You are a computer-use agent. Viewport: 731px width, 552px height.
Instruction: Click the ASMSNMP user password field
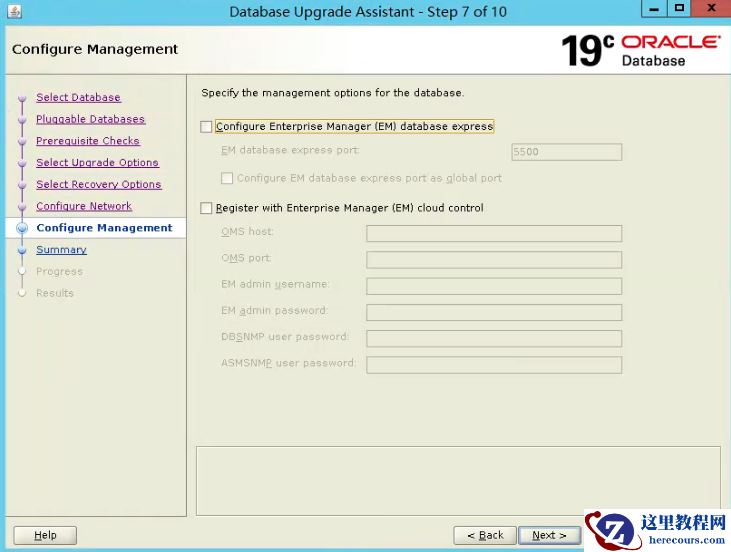[x=494, y=365]
